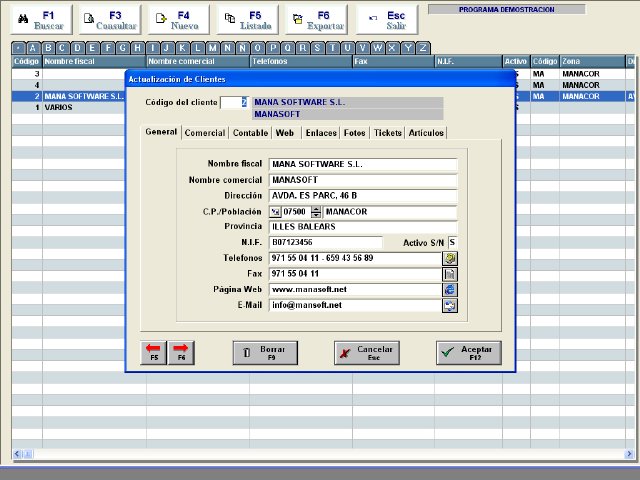This screenshot has width=640, height=480.
Task: Filter clients by letter A
Action: (33, 48)
